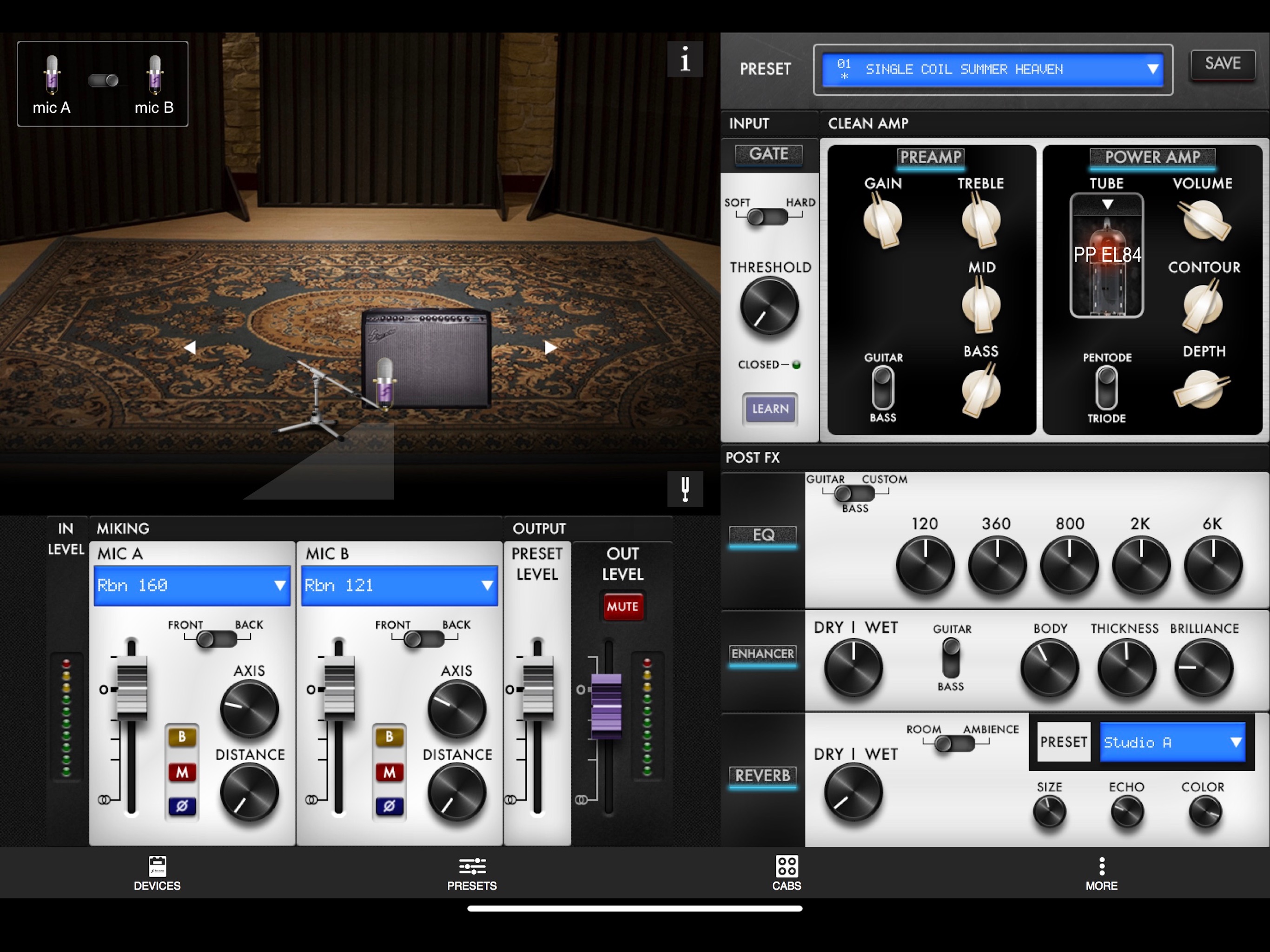Click the amplifier cabinet in the room
Image resolution: width=1270 pixels, height=952 pixels.
(426, 358)
